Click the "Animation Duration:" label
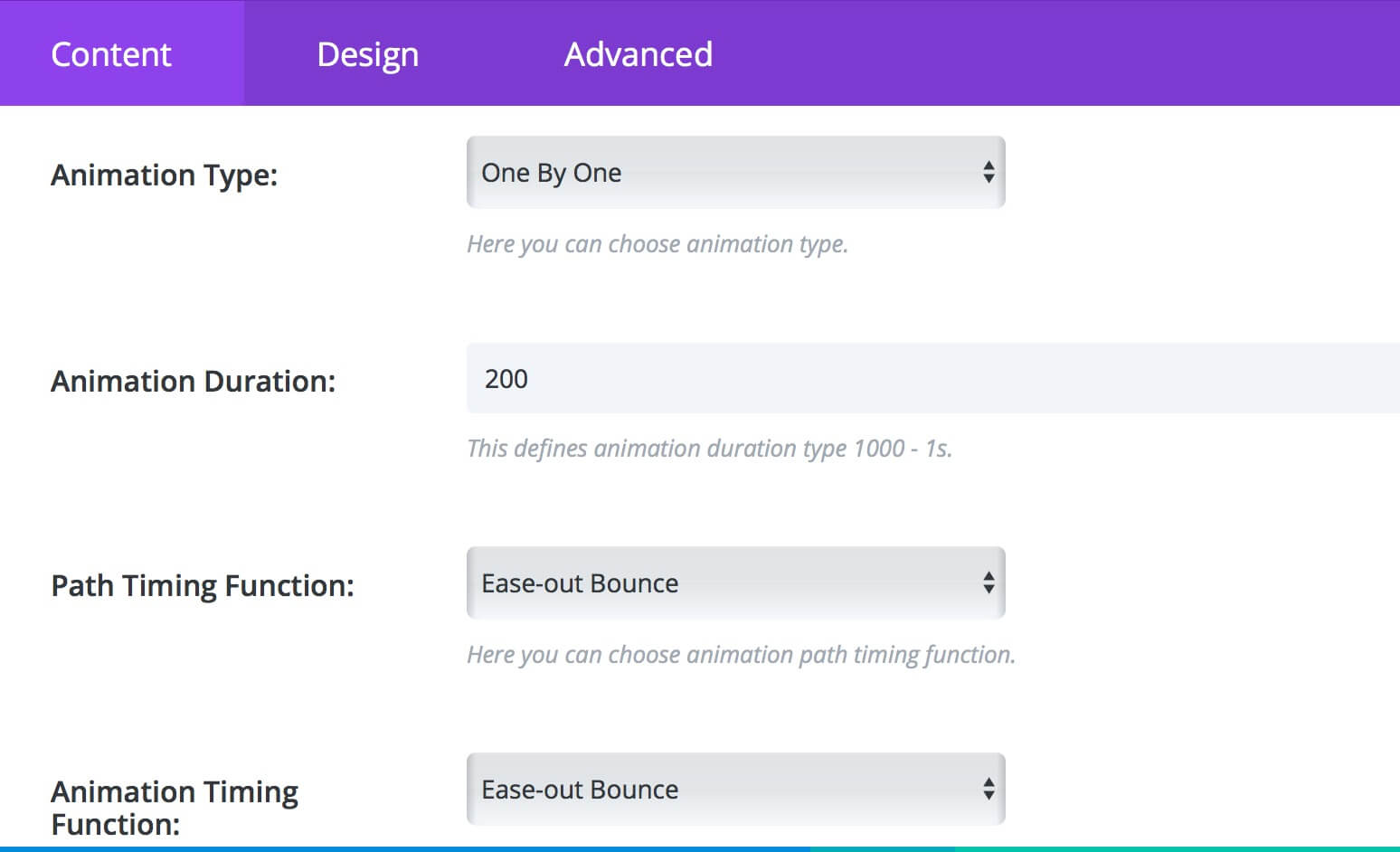Viewport: 1400px width, 852px height. coord(193,381)
